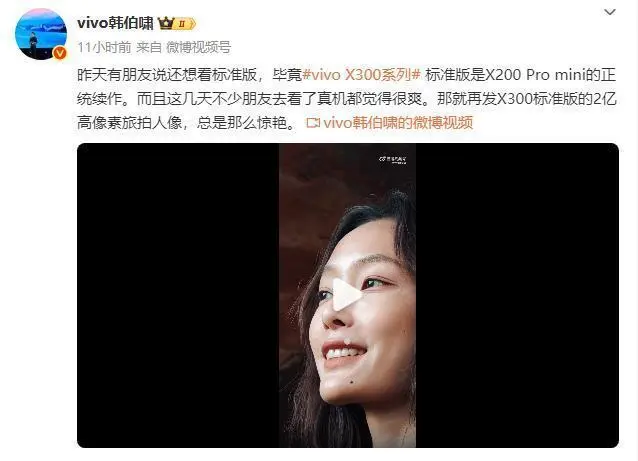This screenshot has width=638, height=461.
Task: Open the #vivo X300系列# hashtag topic
Action: (362, 75)
